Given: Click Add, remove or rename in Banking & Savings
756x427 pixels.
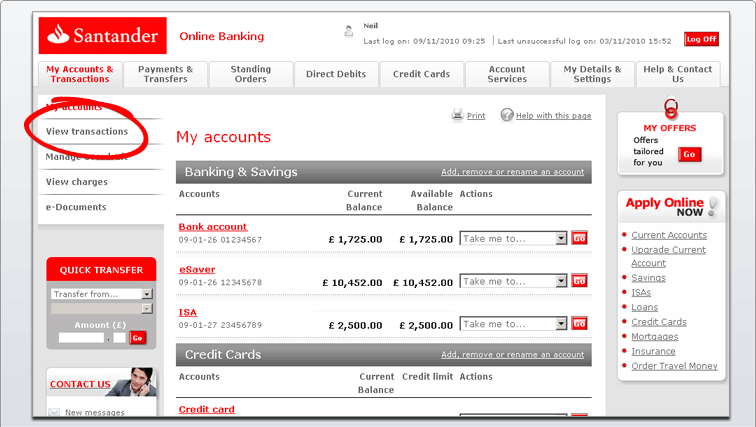Looking at the screenshot, I should click(x=513, y=172).
